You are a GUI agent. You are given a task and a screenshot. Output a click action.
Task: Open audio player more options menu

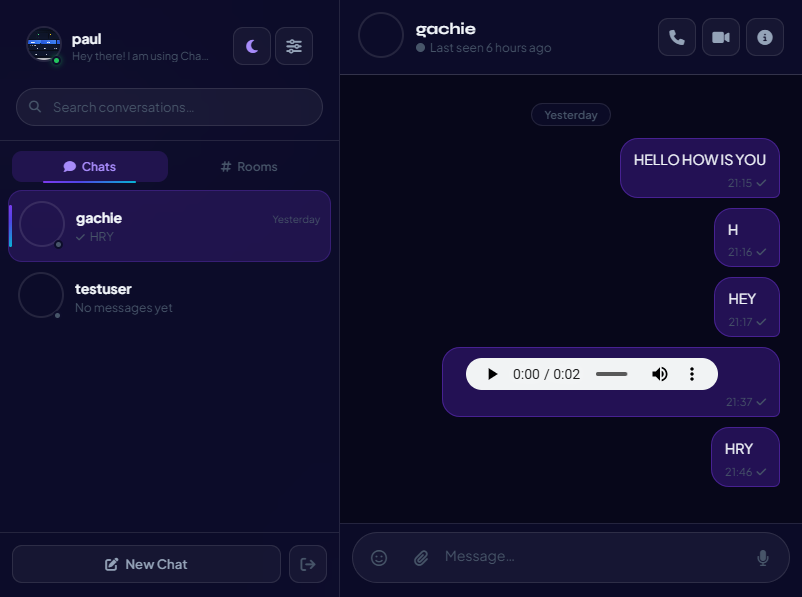(x=692, y=374)
